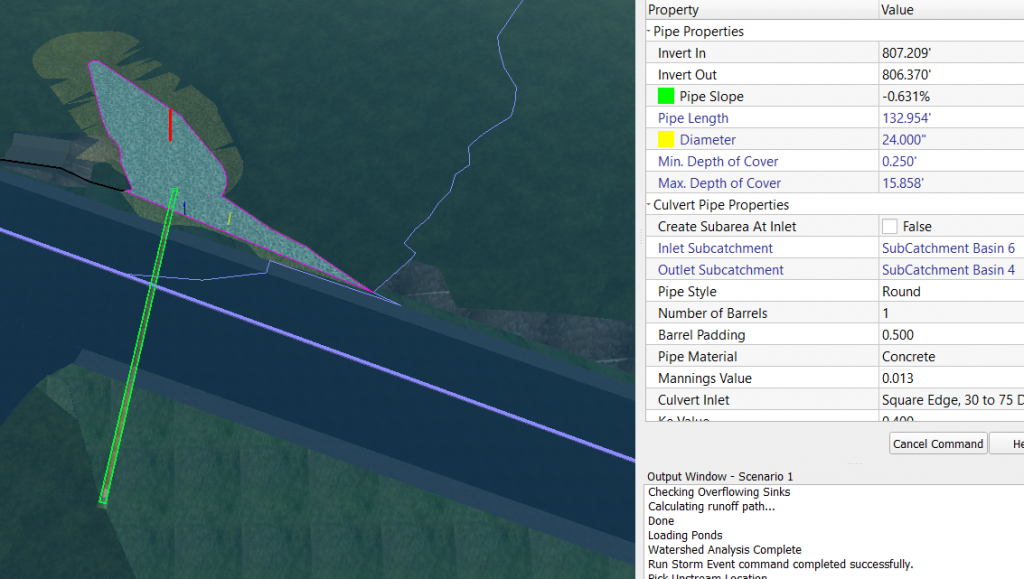The height and width of the screenshot is (579, 1024).
Task: Select the Culvert Inlet property label
Action: point(694,399)
